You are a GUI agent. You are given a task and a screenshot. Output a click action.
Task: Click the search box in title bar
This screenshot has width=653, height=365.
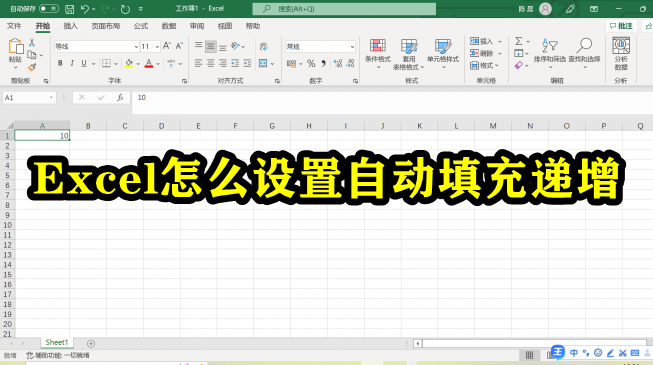(344, 9)
